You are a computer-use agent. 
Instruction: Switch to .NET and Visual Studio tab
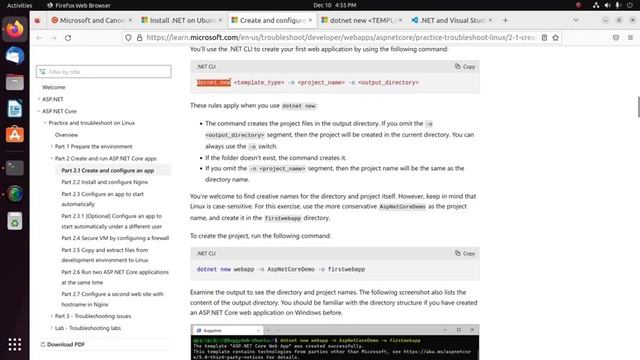[x=451, y=20]
